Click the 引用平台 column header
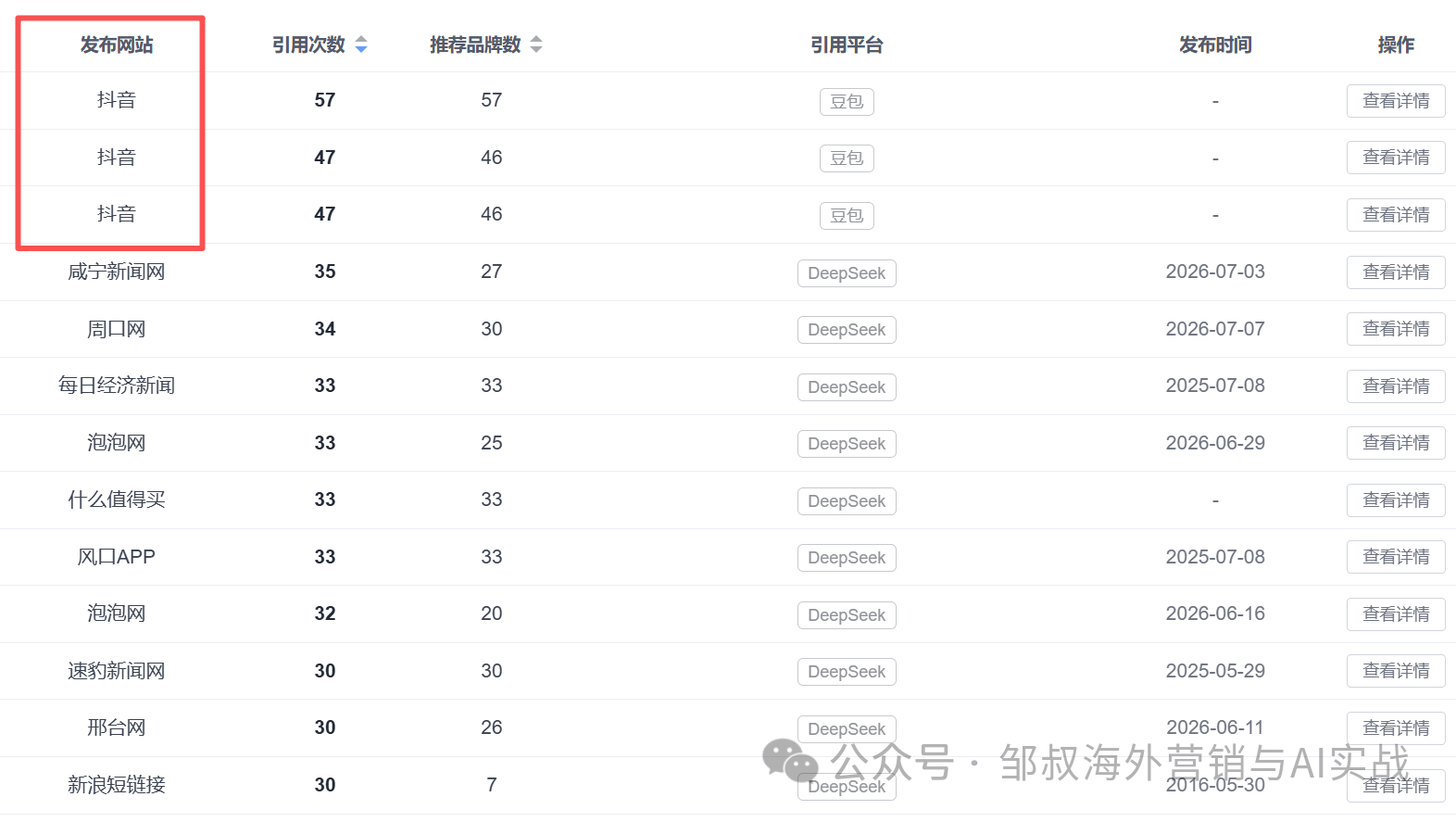 click(847, 44)
